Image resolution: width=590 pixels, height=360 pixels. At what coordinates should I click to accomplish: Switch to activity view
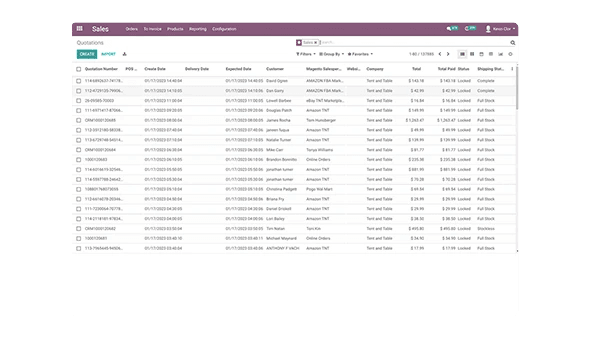pos(510,54)
